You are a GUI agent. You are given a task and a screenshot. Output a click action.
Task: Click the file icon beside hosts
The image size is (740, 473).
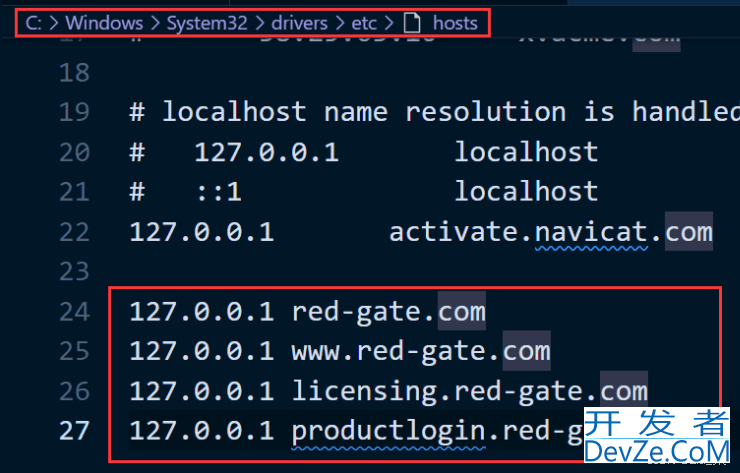[x=412, y=23]
